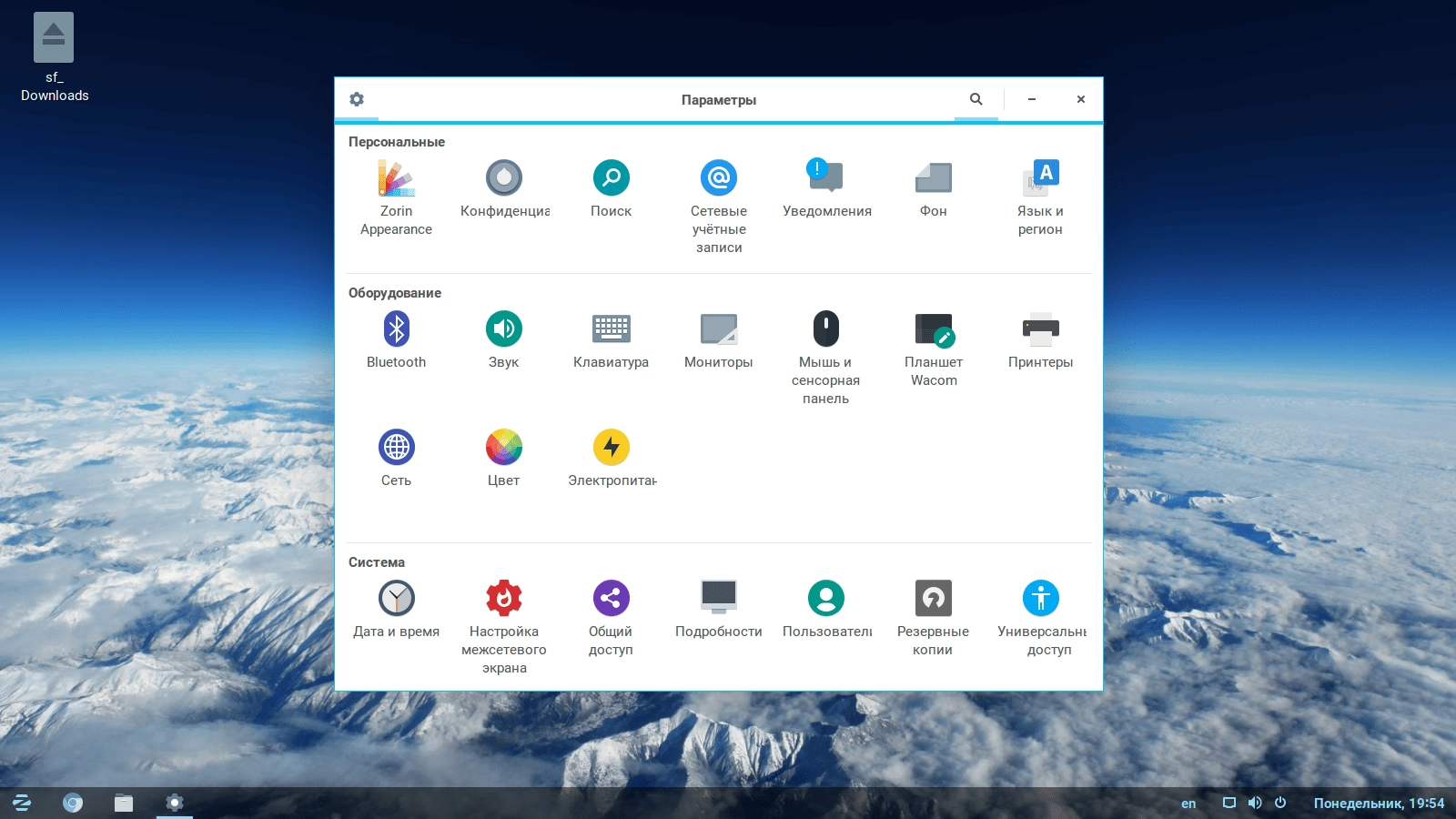This screenshot has height=819, width=1456.
Task: Open the Files manager from taskbar
Action: click(124, 803)
